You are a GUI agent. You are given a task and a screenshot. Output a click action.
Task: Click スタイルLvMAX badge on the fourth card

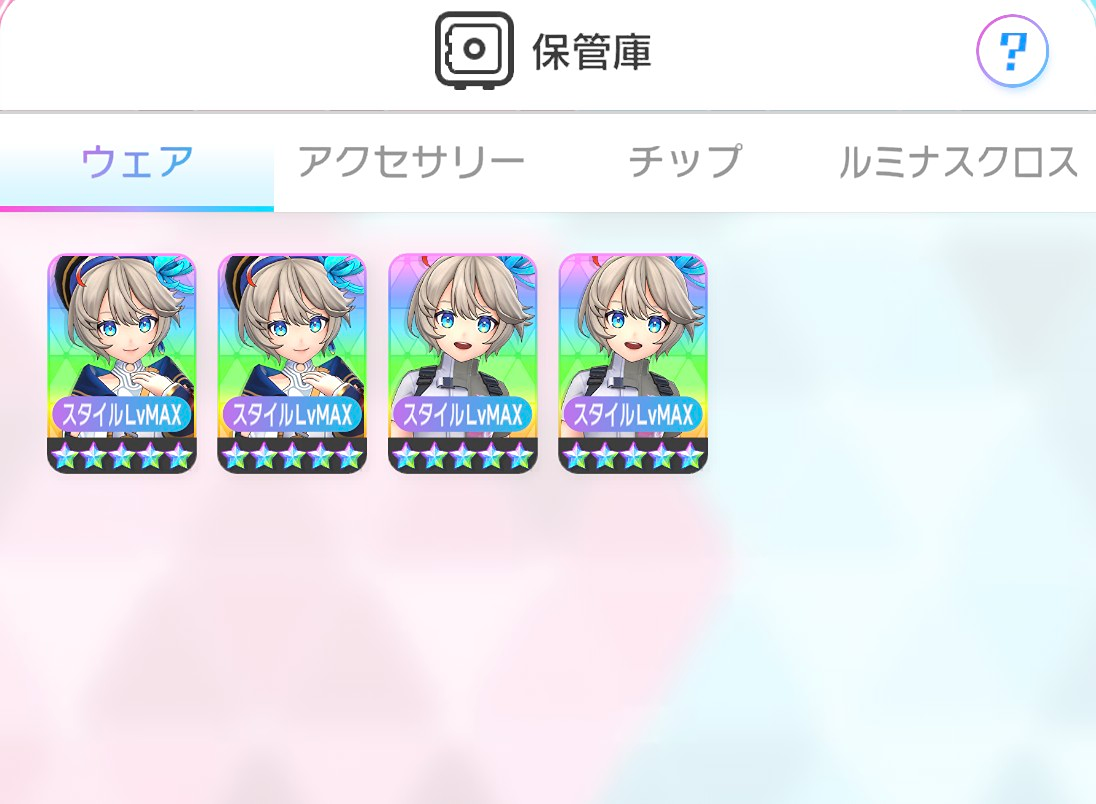coord(633,415)
